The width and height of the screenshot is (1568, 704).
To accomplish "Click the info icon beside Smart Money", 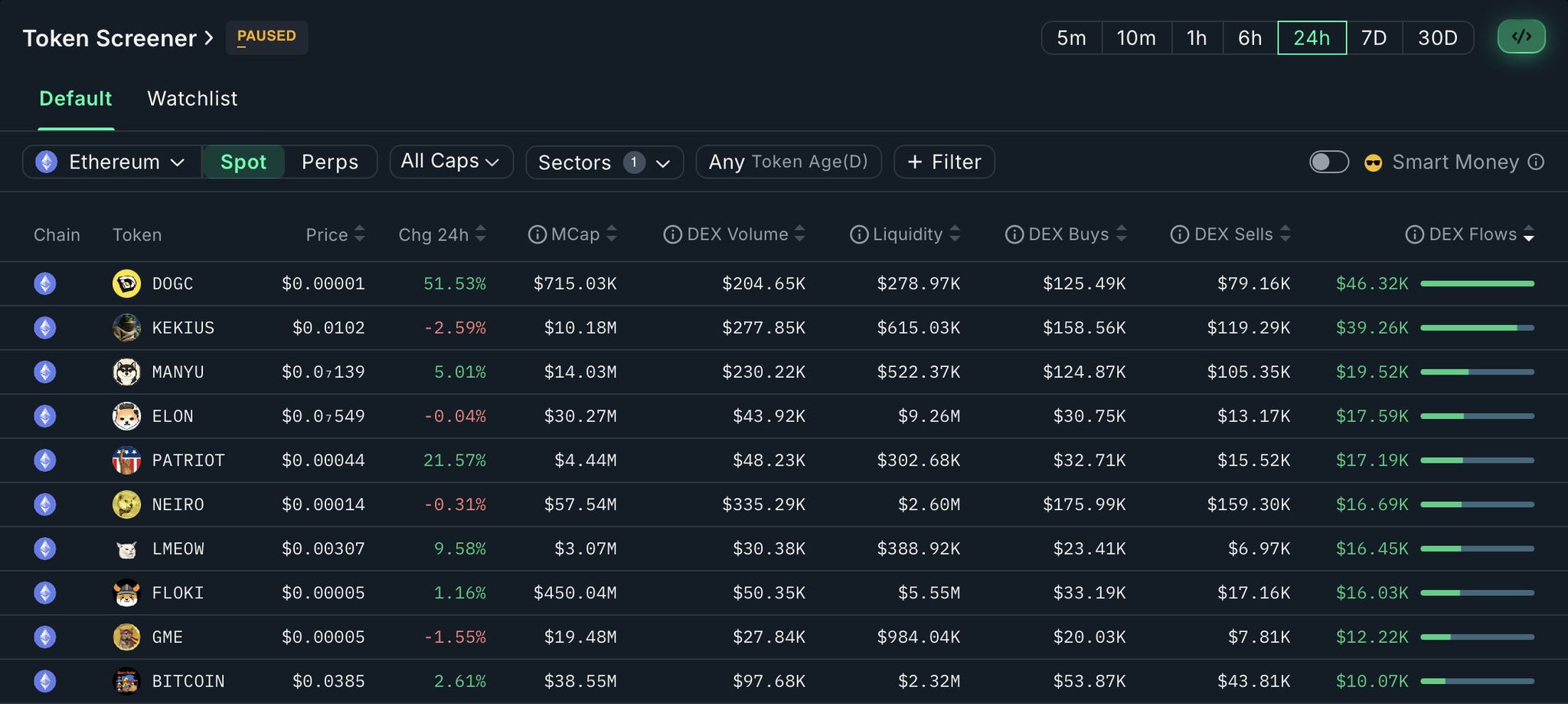I will pos(1536,162).
